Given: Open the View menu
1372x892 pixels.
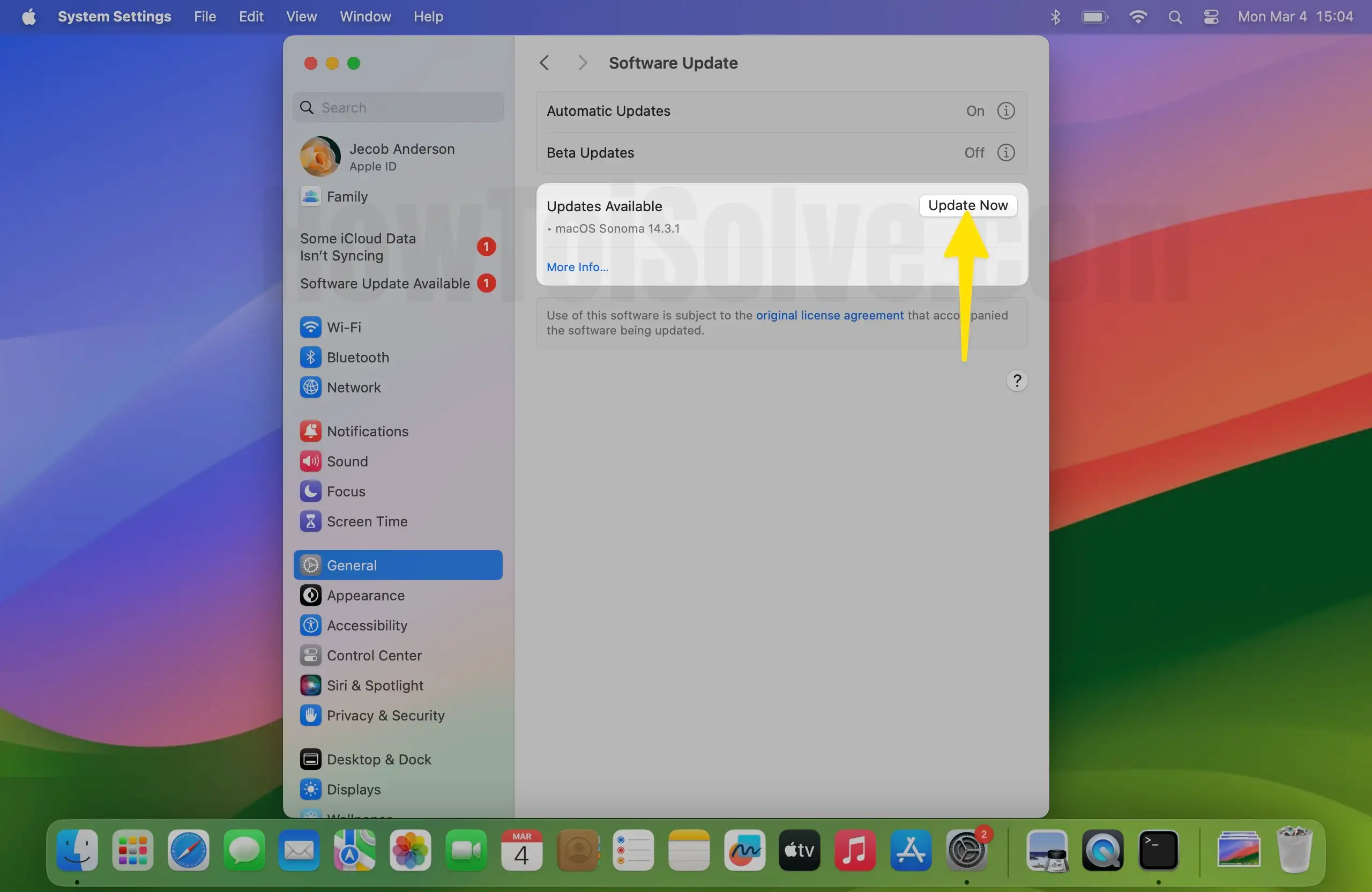Looking at the screenshot, I should click(x=301, y=17).
